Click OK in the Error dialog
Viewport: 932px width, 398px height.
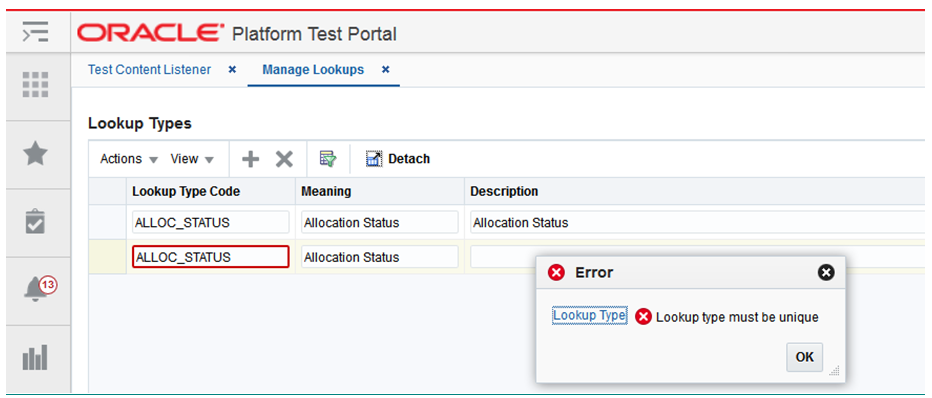tap(804, 357)
